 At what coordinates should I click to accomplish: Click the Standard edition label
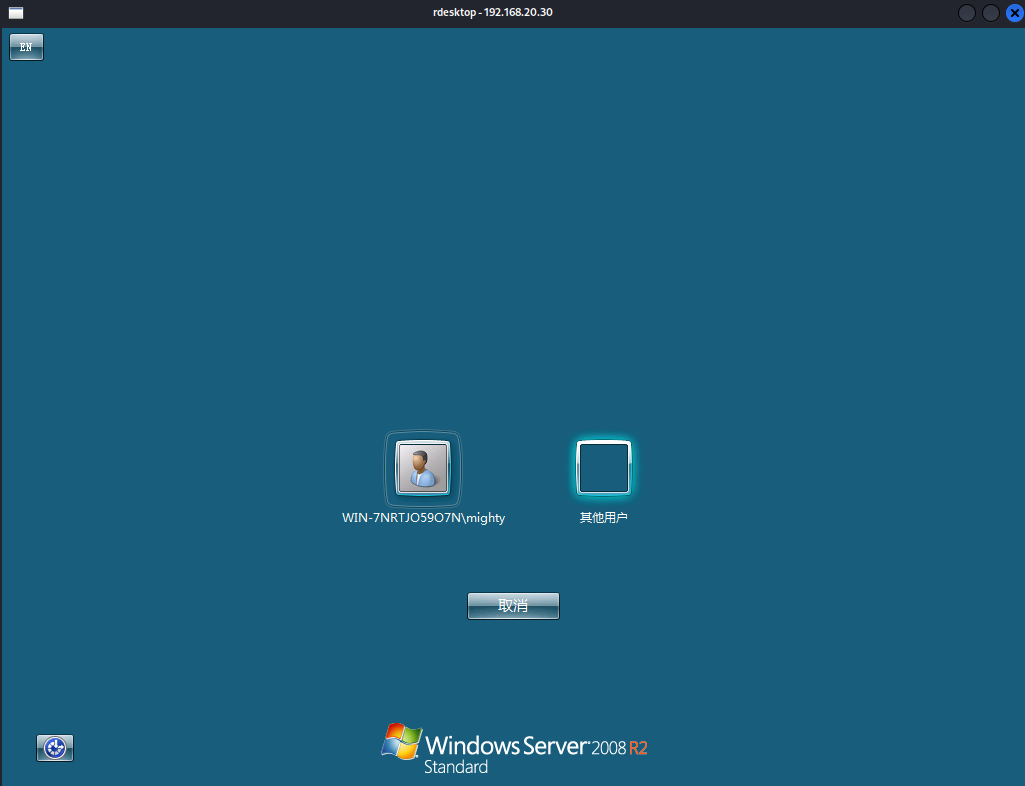[456, 768]
